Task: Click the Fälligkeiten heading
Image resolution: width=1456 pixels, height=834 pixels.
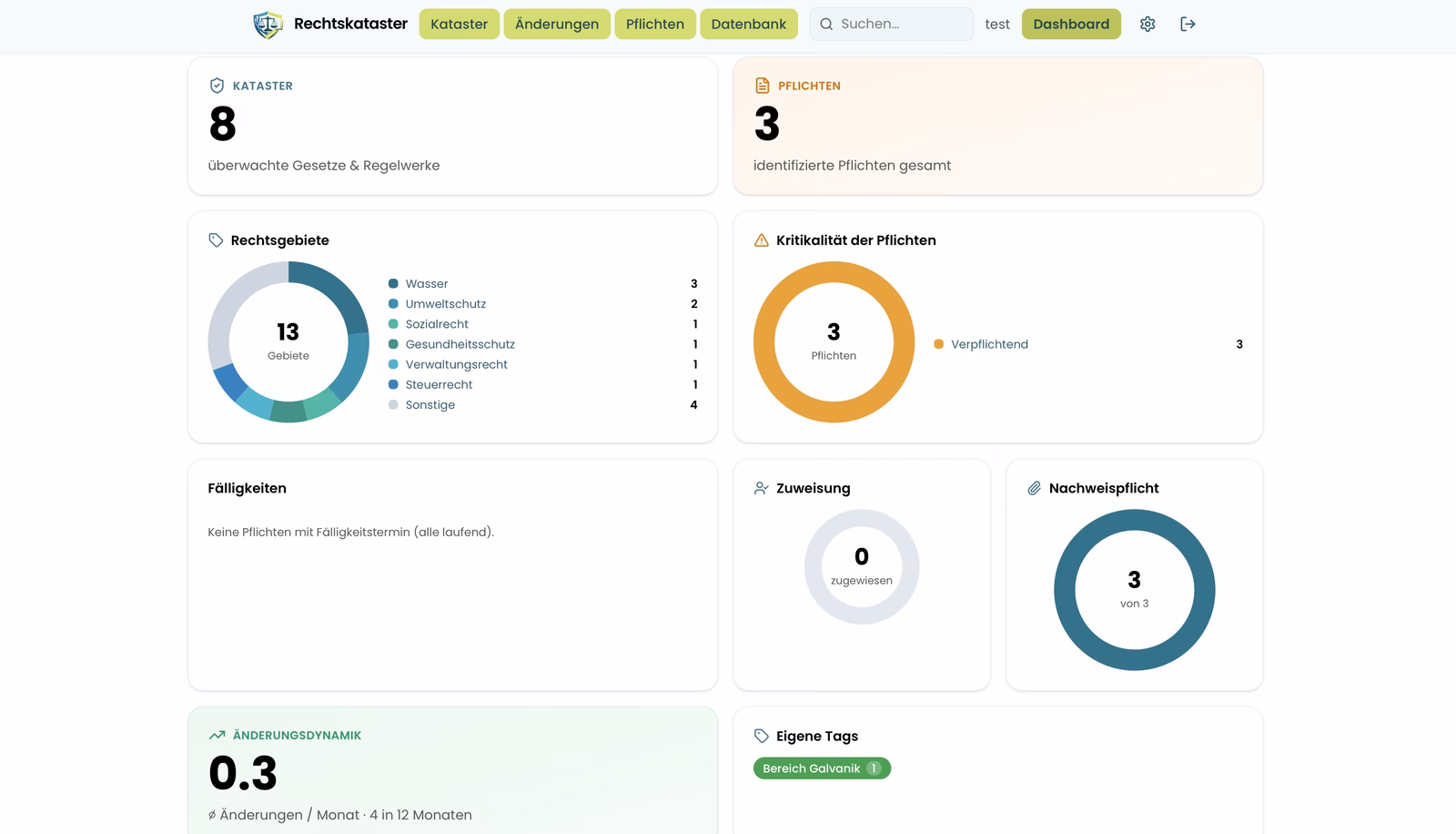Action: (247, 488)
